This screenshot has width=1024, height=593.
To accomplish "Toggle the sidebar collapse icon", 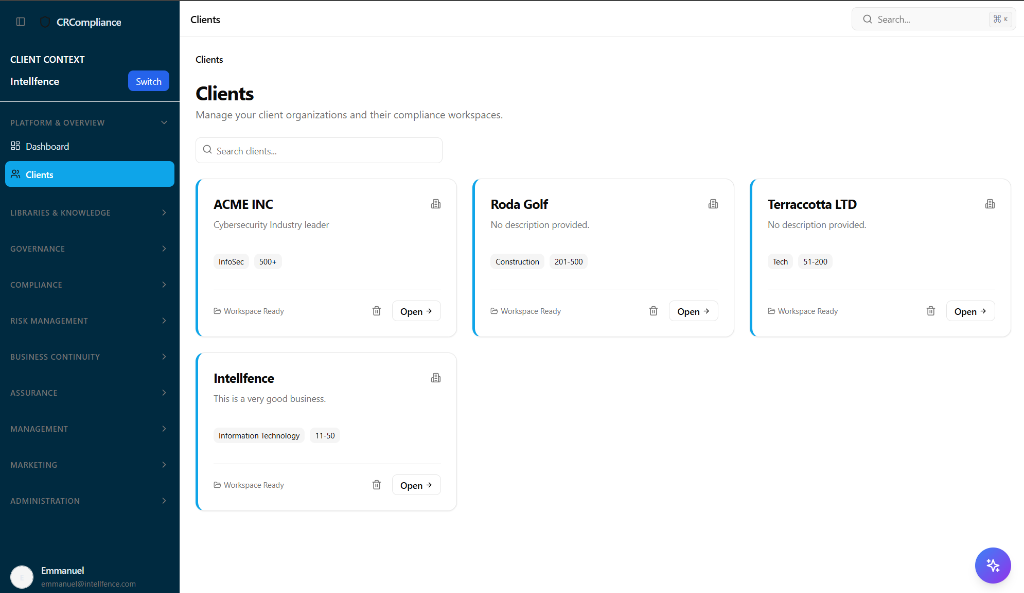I will click(x=20, y=21).
